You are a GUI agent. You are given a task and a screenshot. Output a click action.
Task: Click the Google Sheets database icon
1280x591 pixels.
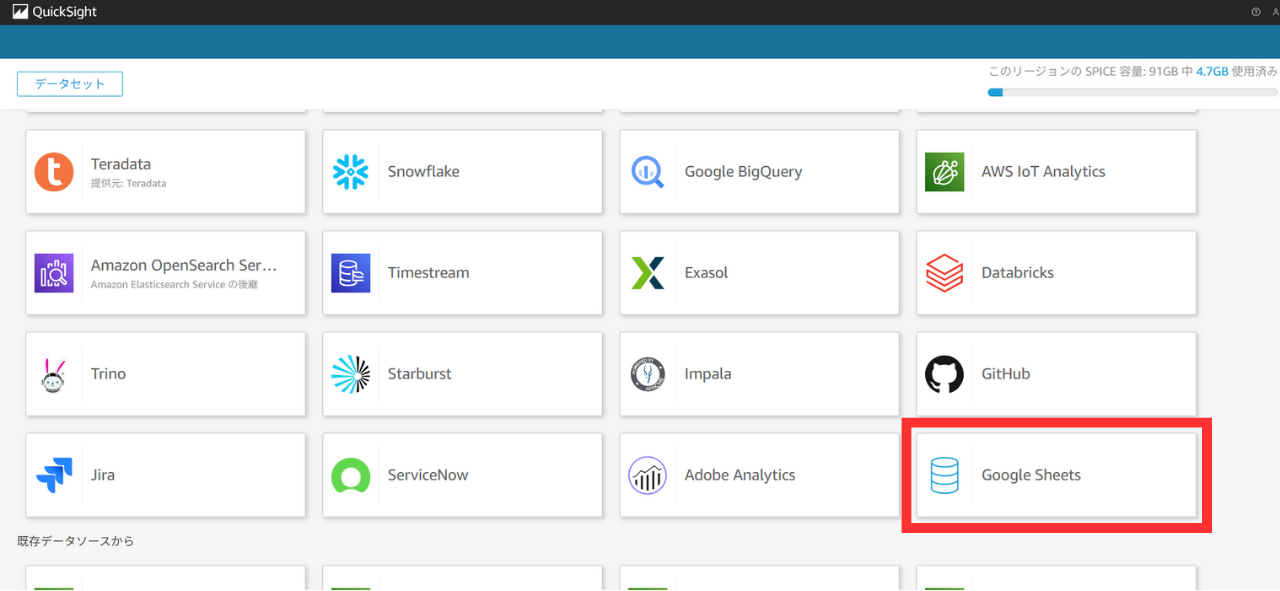[x=945, y=475]
